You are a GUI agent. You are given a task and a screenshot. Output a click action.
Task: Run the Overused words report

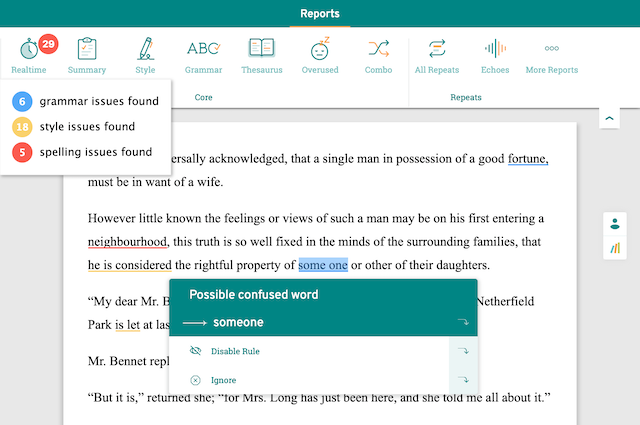point(320,56)
